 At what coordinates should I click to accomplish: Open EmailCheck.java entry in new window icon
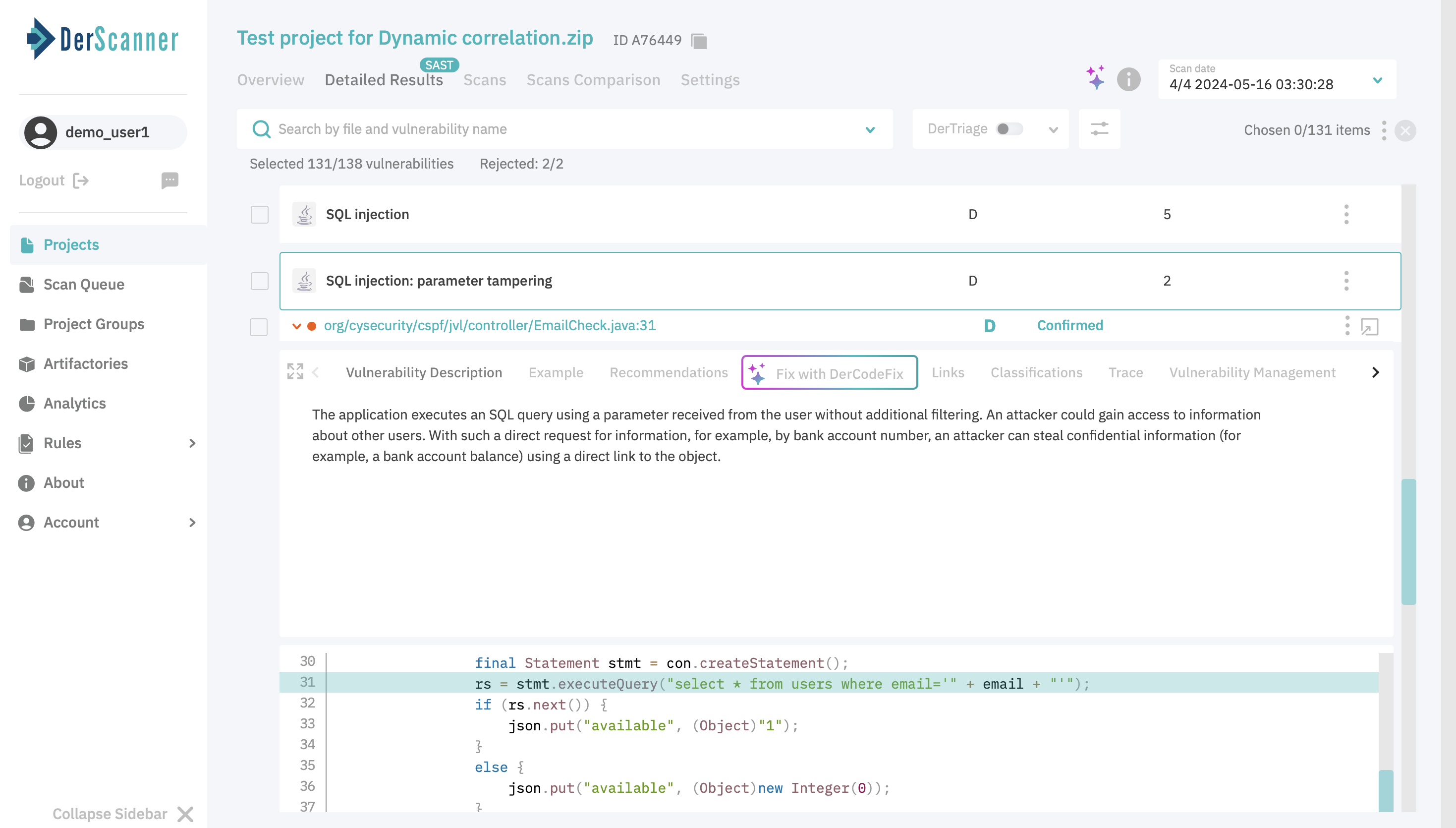tap(1370, 326)
